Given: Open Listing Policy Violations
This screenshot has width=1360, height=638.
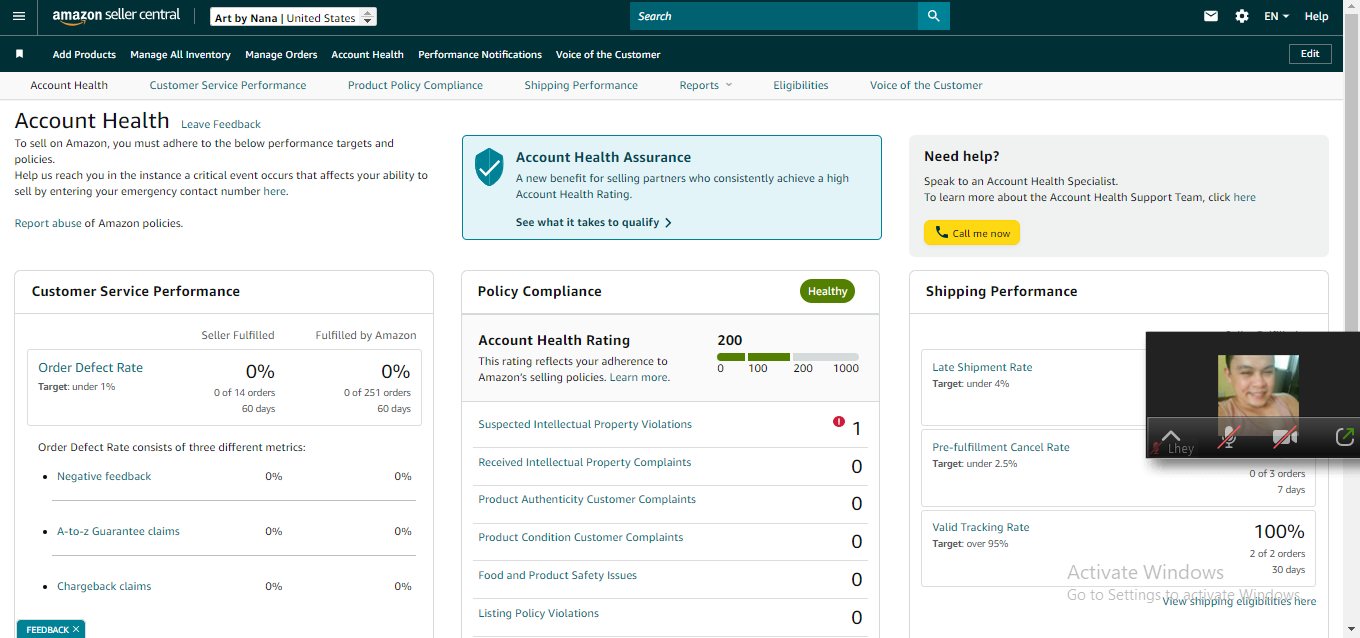Looking at the screenshot, I should (539, 613).
